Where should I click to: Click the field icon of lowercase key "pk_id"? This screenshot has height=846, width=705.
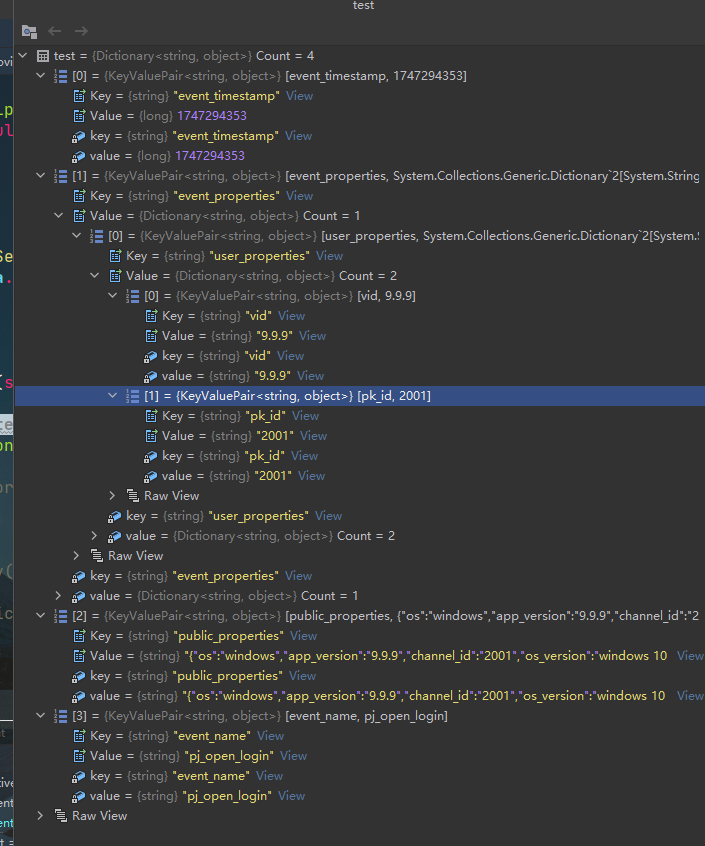point(150,456)
